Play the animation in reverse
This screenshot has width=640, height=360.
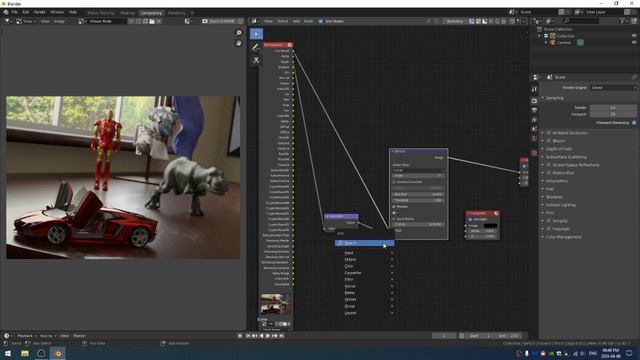point(261,336)
